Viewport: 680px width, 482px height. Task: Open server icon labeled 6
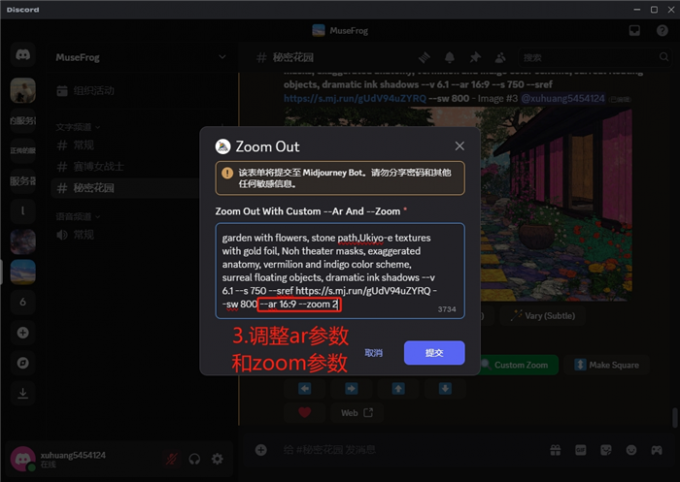(x=23, y=302)
